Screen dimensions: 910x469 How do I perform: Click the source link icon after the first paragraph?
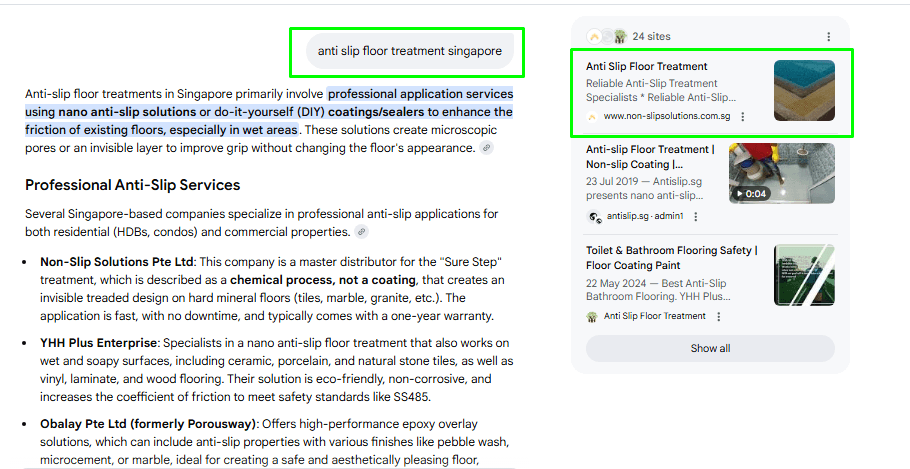[x=486, y=148]
